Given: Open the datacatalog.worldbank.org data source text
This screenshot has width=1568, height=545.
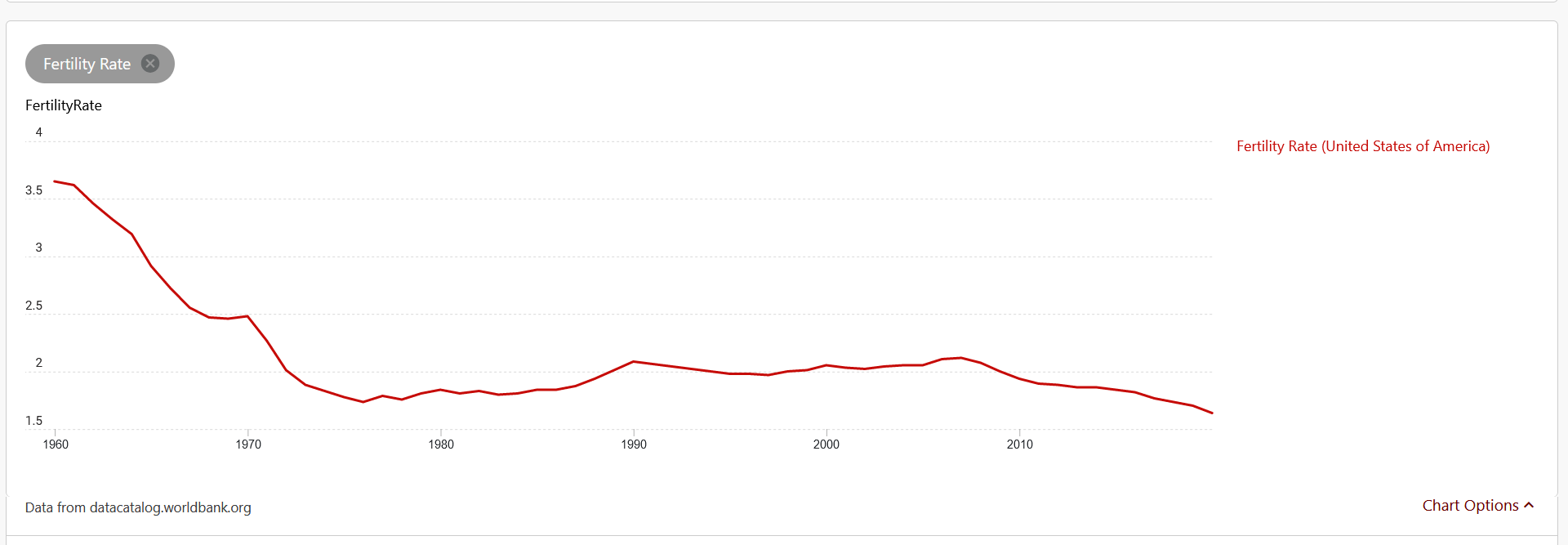Looking at the screenshot, I should [x=170, y=507].
